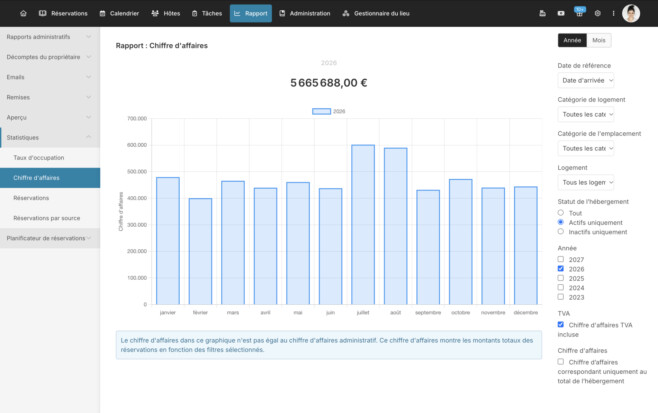Image resolution: width=658 pixels, height=413 pixels.
Task: Open the Calendrier menu
Action: coord(119,13)
